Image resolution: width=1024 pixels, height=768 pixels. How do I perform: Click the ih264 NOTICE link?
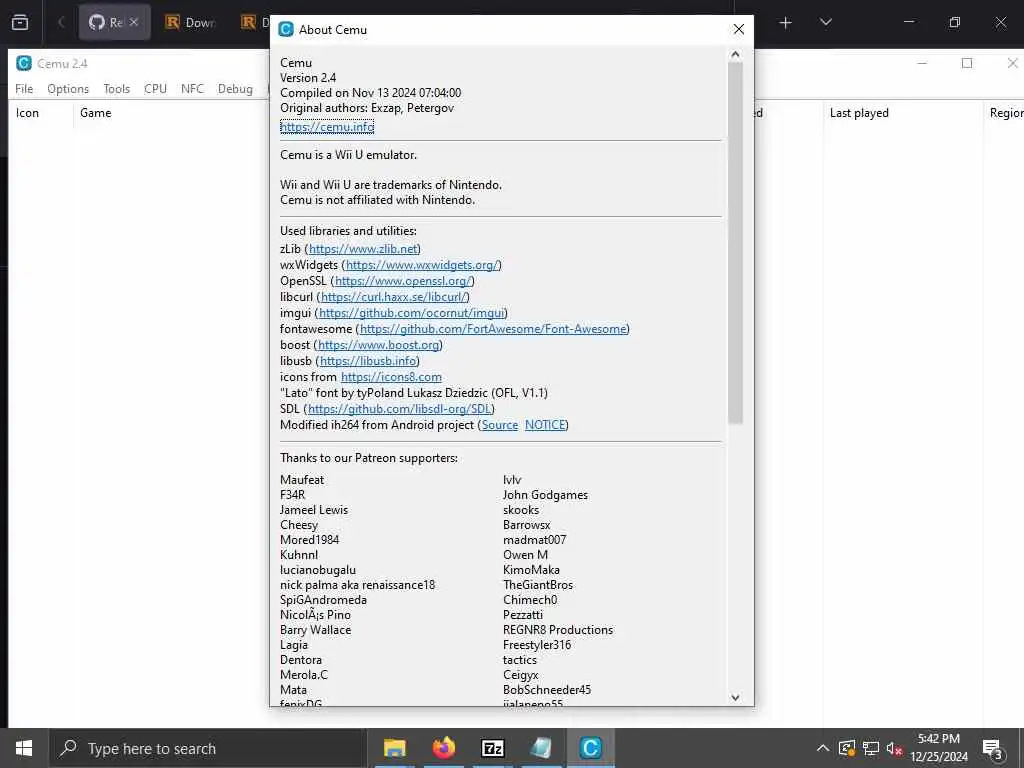[x=545, y=425]
